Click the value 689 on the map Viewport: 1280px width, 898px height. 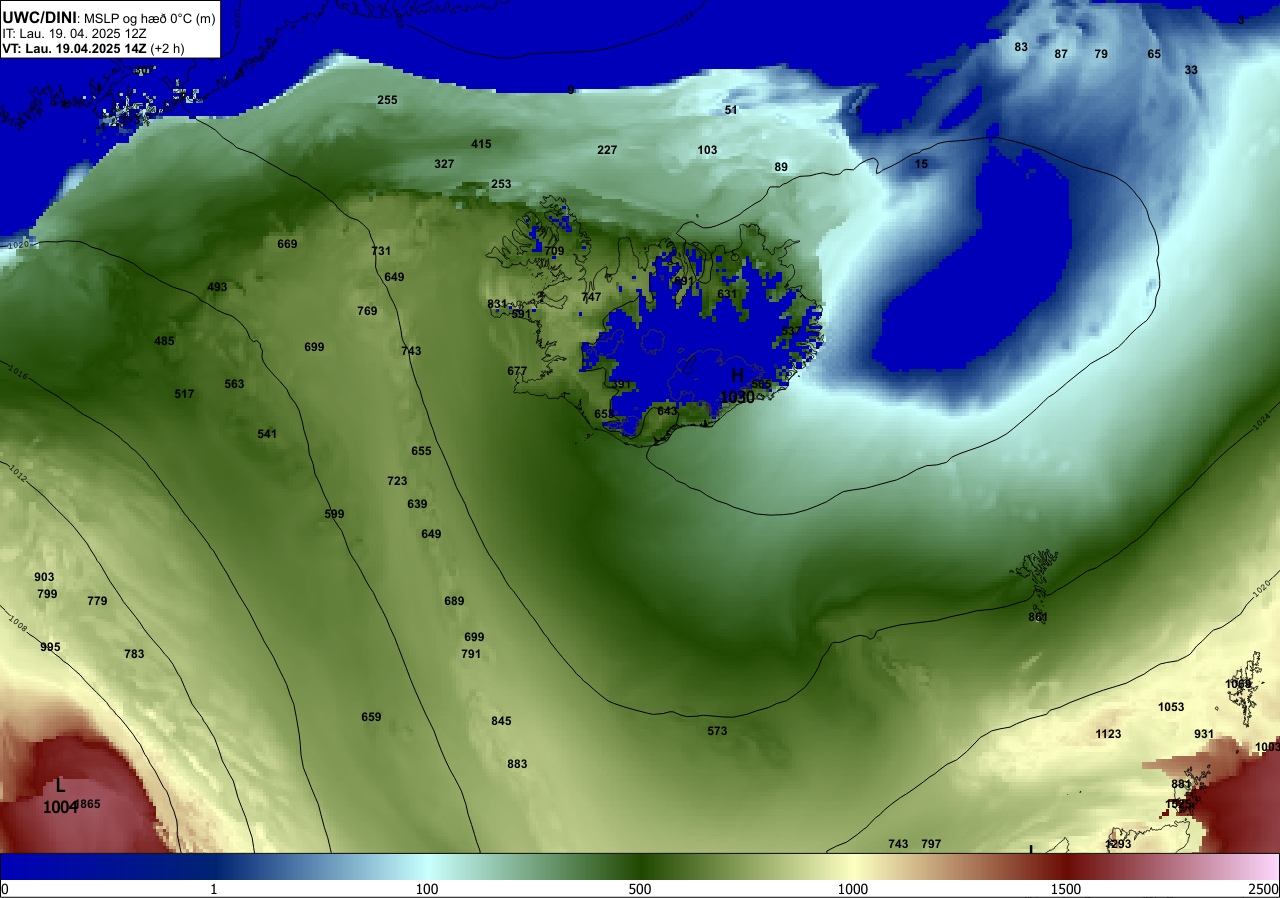coord(454,601)
